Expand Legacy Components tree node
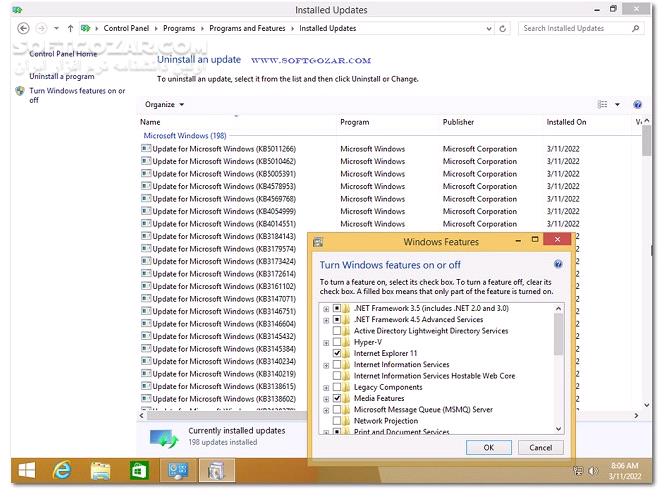The image size is (665, 497). [326, 388]
